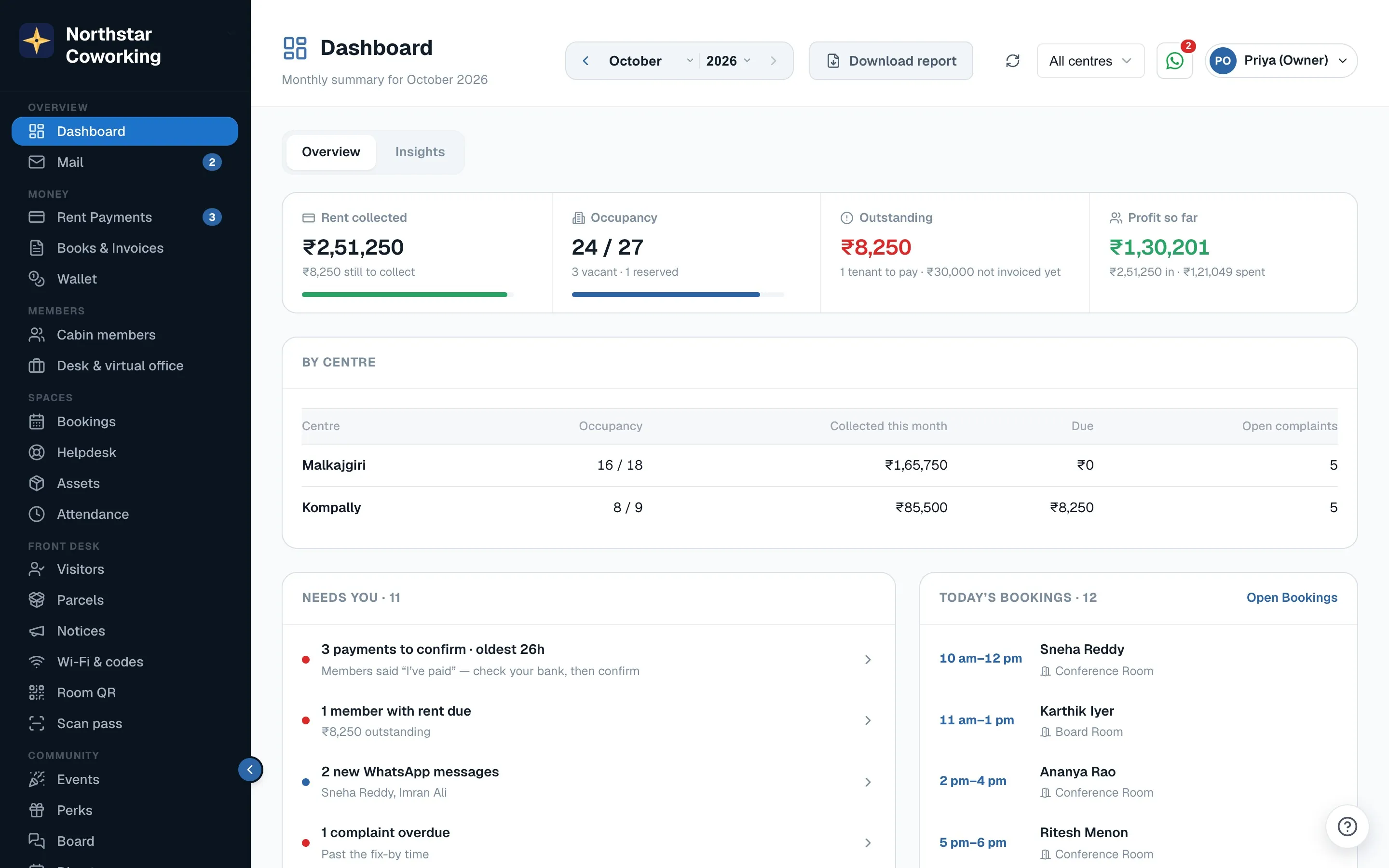Click the Visitors person icon
Viewport: 1389px width, 868px height.
[37, 569]
